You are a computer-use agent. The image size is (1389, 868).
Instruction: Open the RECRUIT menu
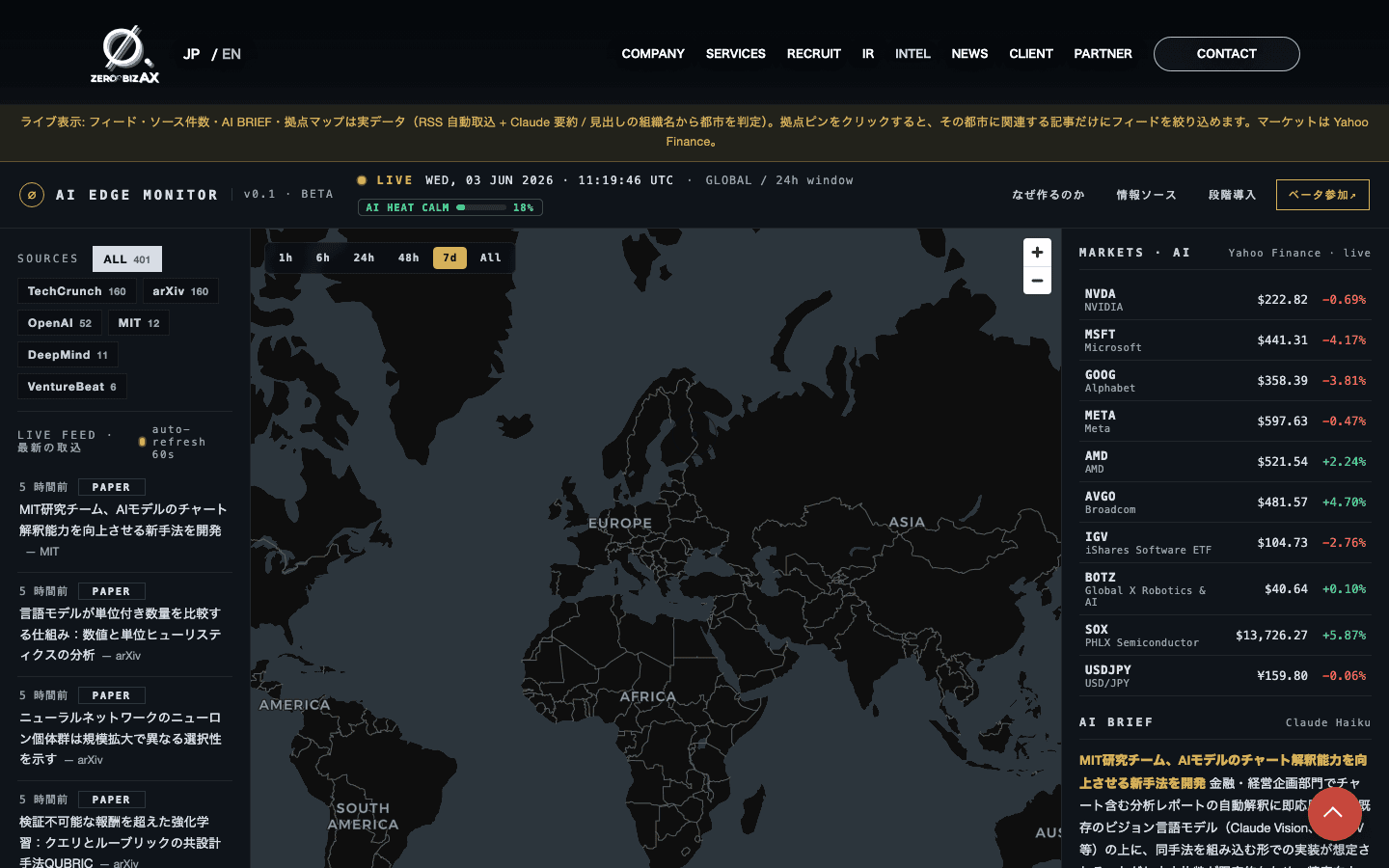point(814,54)
